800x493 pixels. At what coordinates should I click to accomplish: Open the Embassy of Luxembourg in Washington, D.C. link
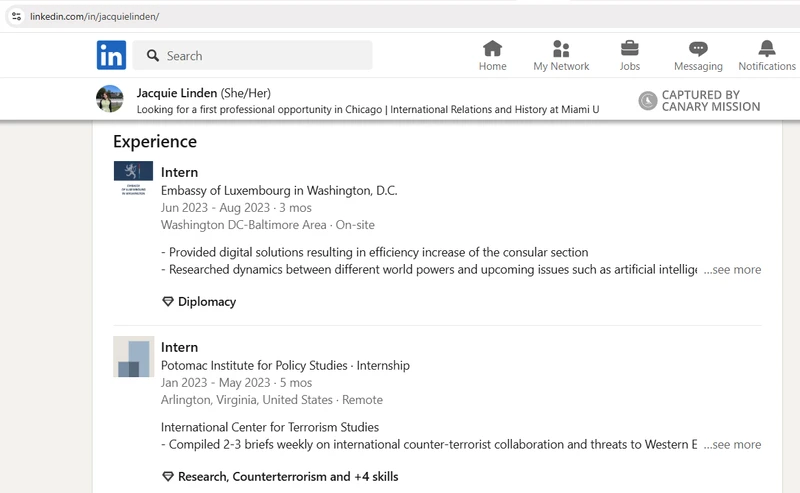click(279, 190)
